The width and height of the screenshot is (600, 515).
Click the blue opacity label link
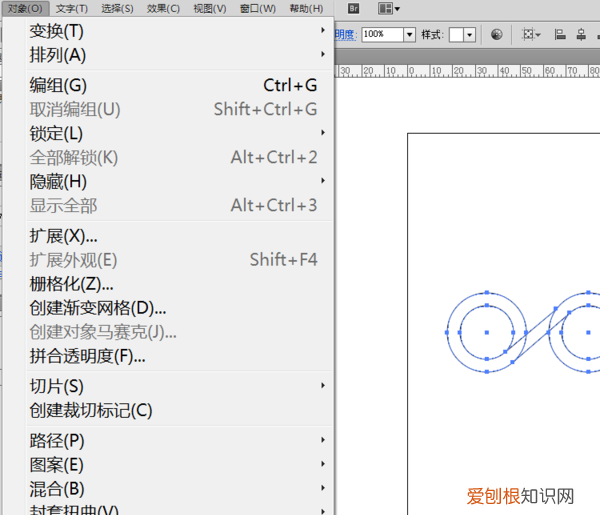coord(344,34)
